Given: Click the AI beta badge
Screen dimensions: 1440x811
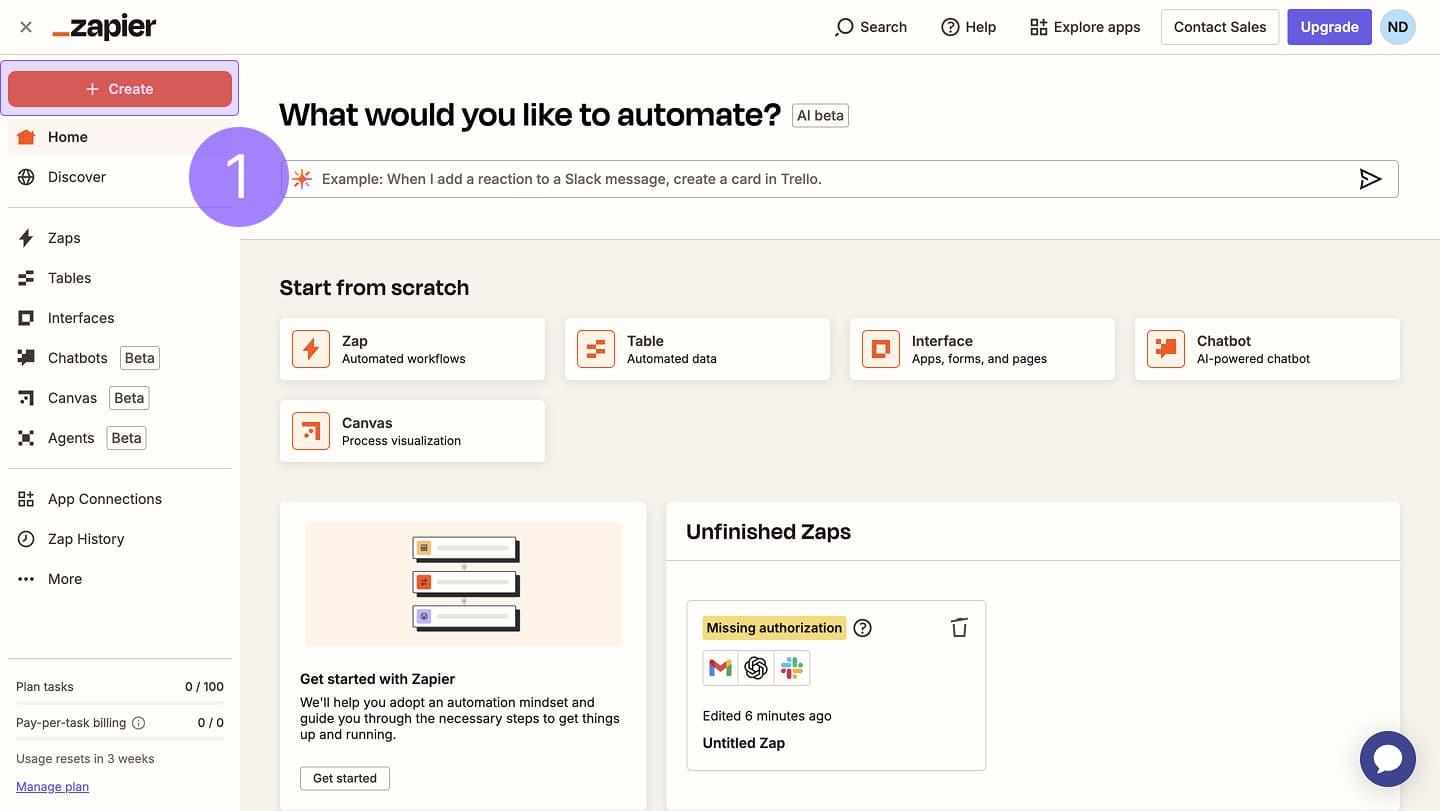Looking at the screenshot, I should pyautogui.click(x=820, y=115).
